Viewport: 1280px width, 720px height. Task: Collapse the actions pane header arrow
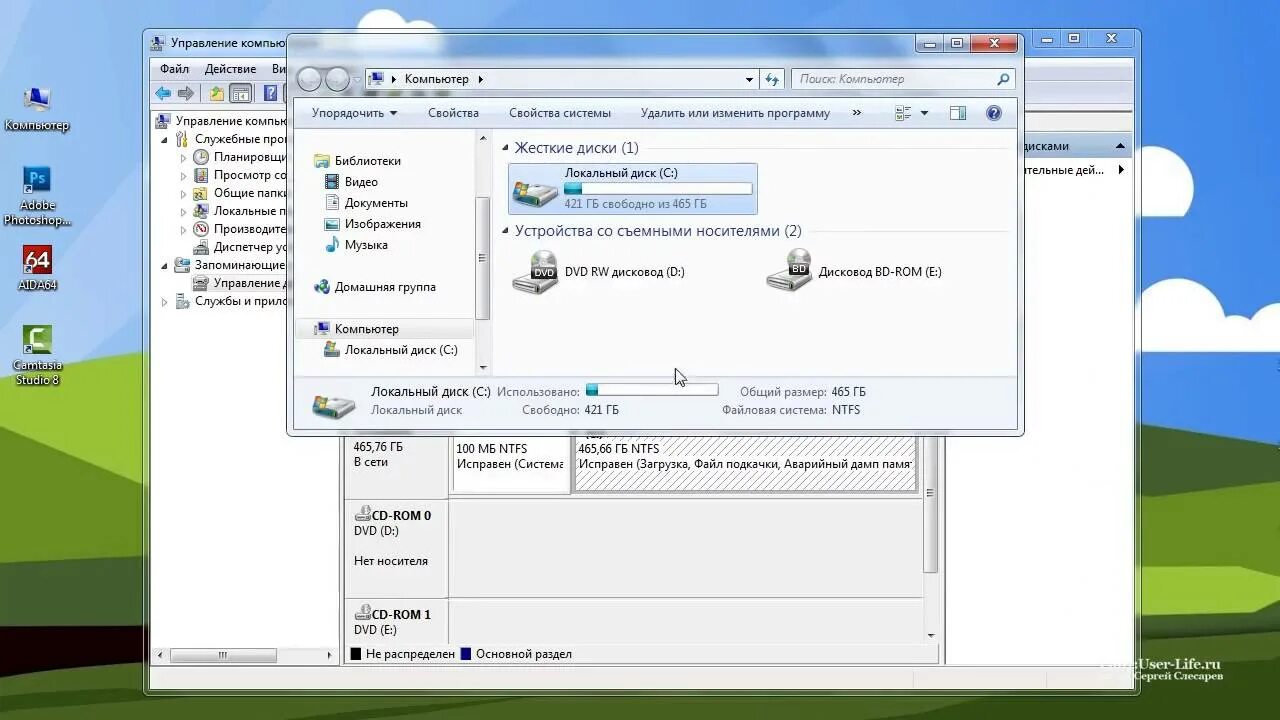(1121, 146)
